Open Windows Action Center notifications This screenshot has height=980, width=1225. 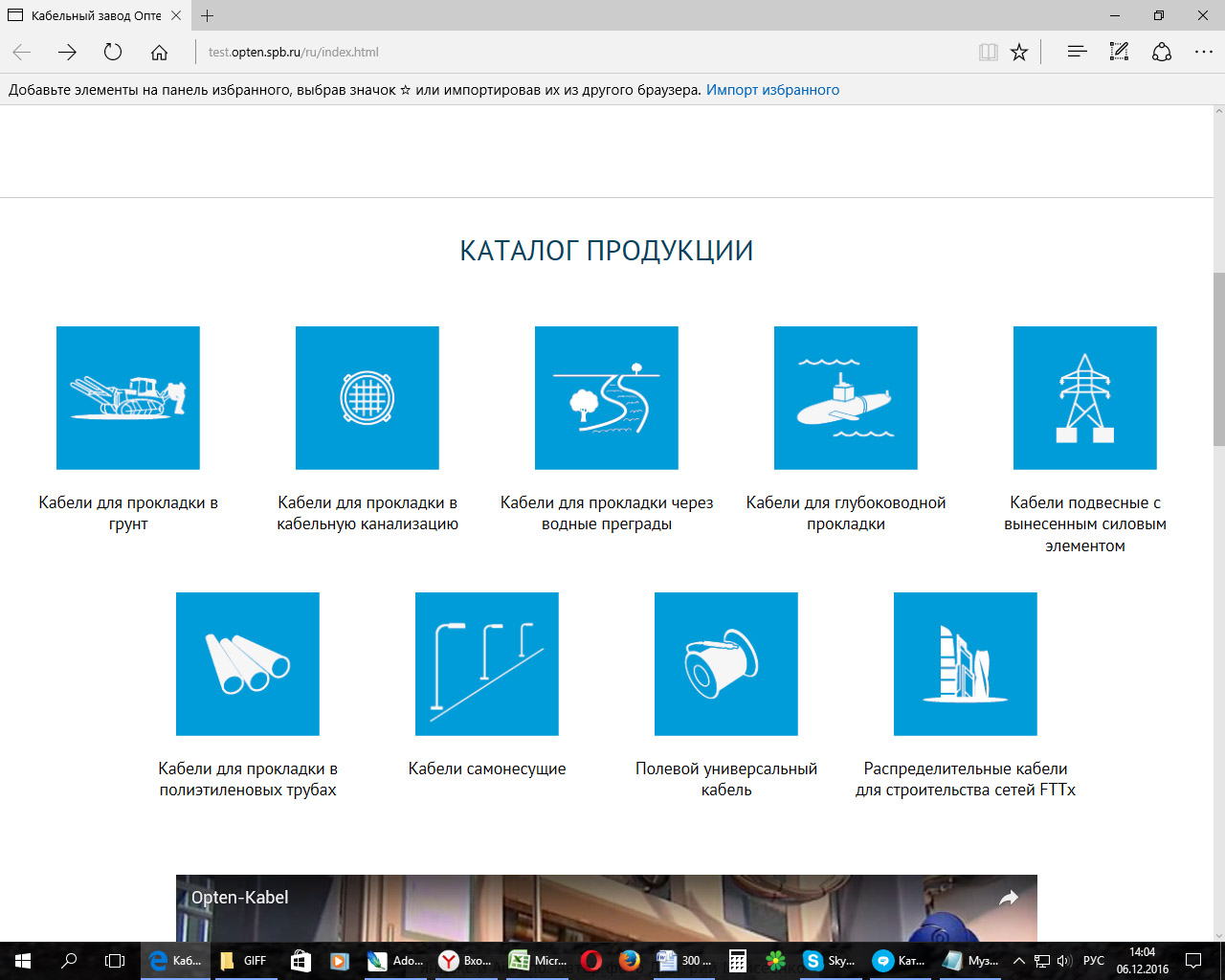pyautogui.click(x=1193, y=961)
